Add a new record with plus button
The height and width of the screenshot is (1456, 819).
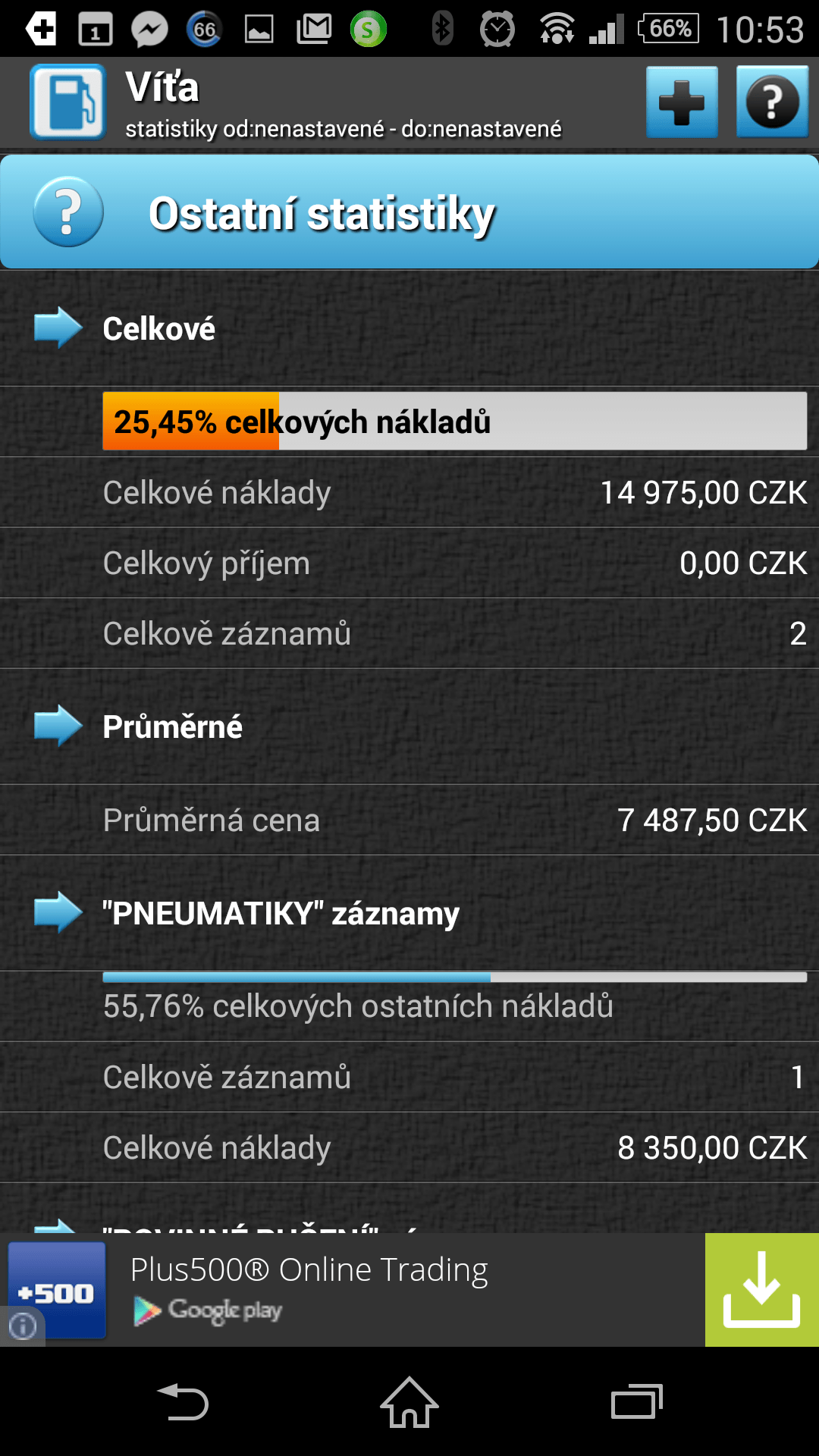pyautogui.click(x=682, y=102)
